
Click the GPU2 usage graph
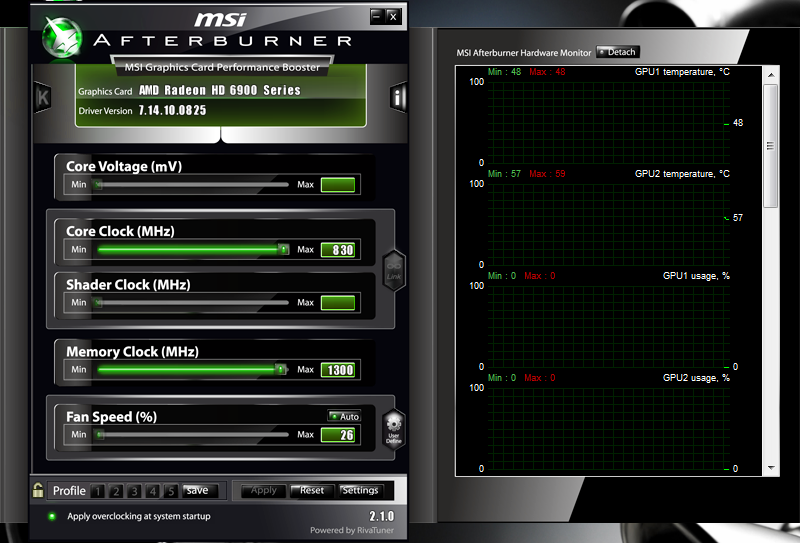608,428
